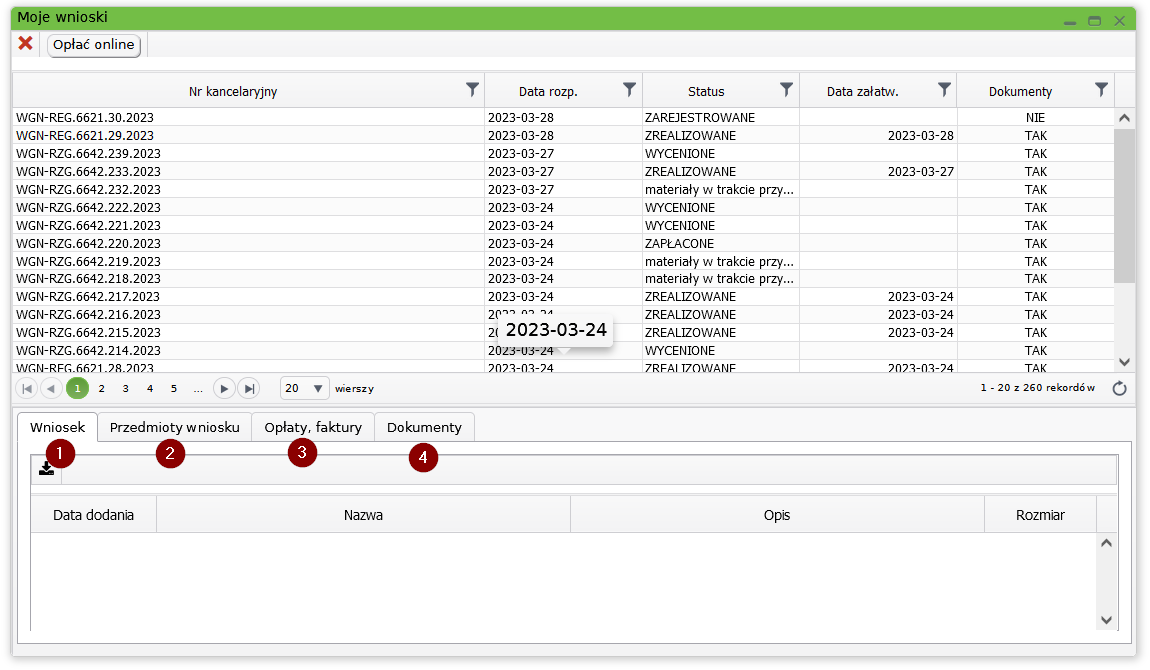
Task: Open filter for Data rozp. column
Action: (x=630, y=90)
